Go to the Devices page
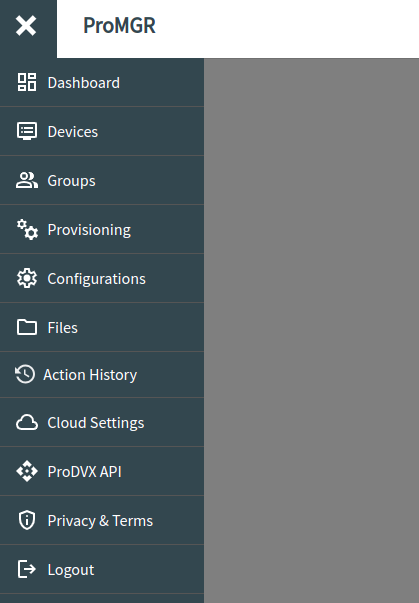 pyautogui.click(x=102, y=131)
